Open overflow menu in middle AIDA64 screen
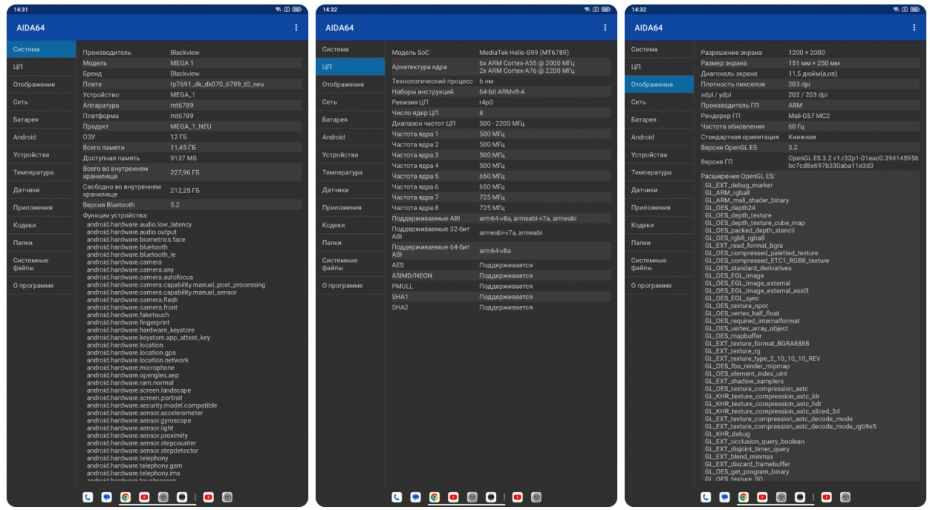The width and height of the screenshot is (930, 510). (x=605, y=28)
